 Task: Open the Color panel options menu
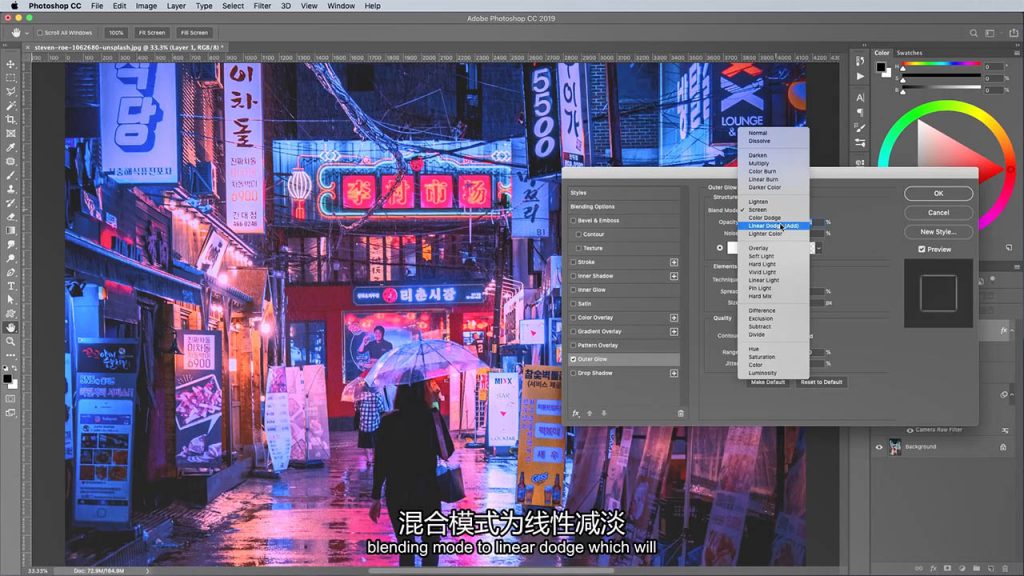click(1017, 53)
